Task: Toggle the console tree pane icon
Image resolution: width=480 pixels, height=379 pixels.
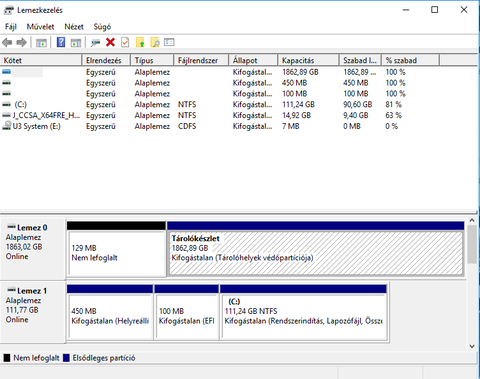Action: click(x=41, y=43)
